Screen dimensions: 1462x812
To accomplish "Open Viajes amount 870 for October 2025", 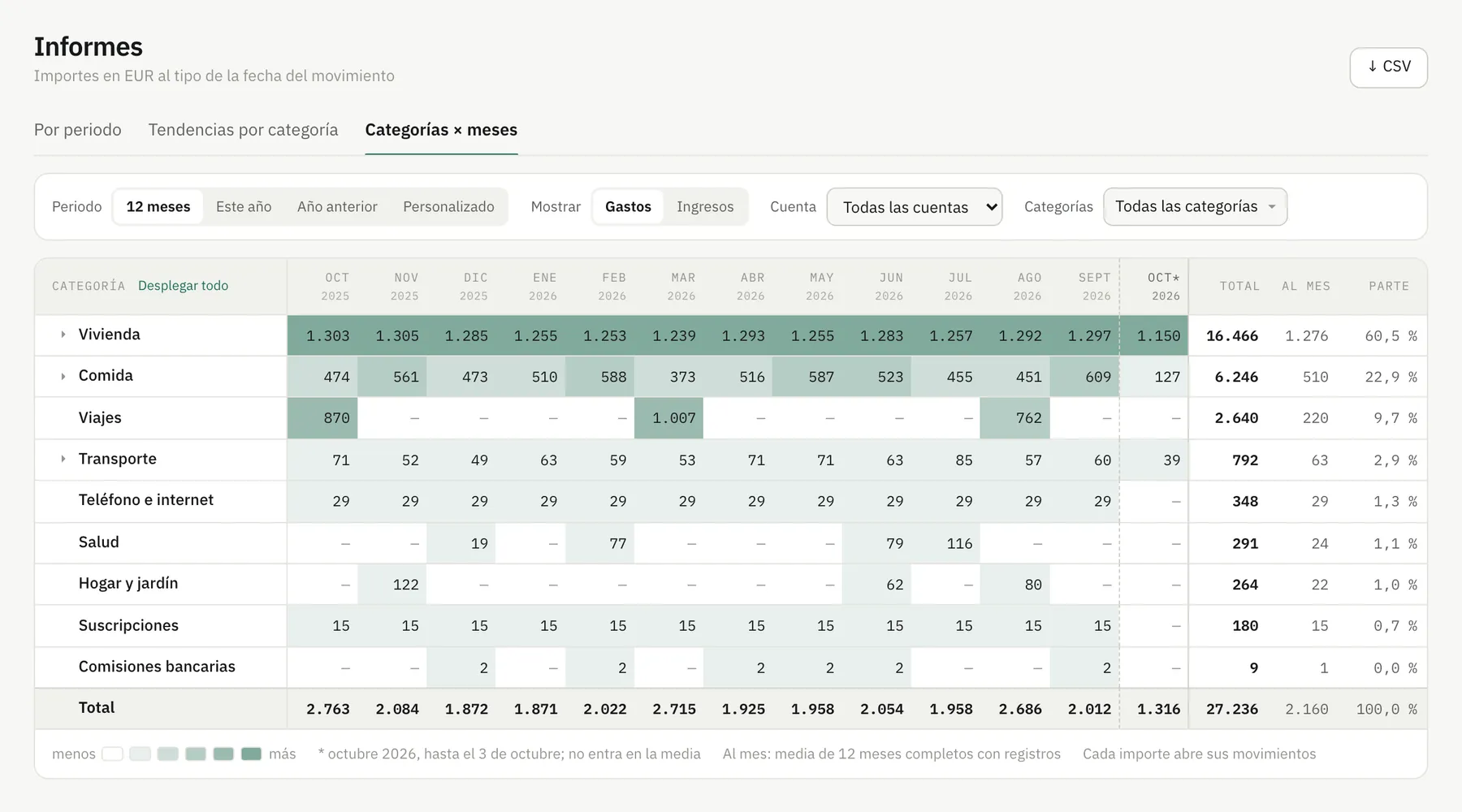I will pos(322,418).
